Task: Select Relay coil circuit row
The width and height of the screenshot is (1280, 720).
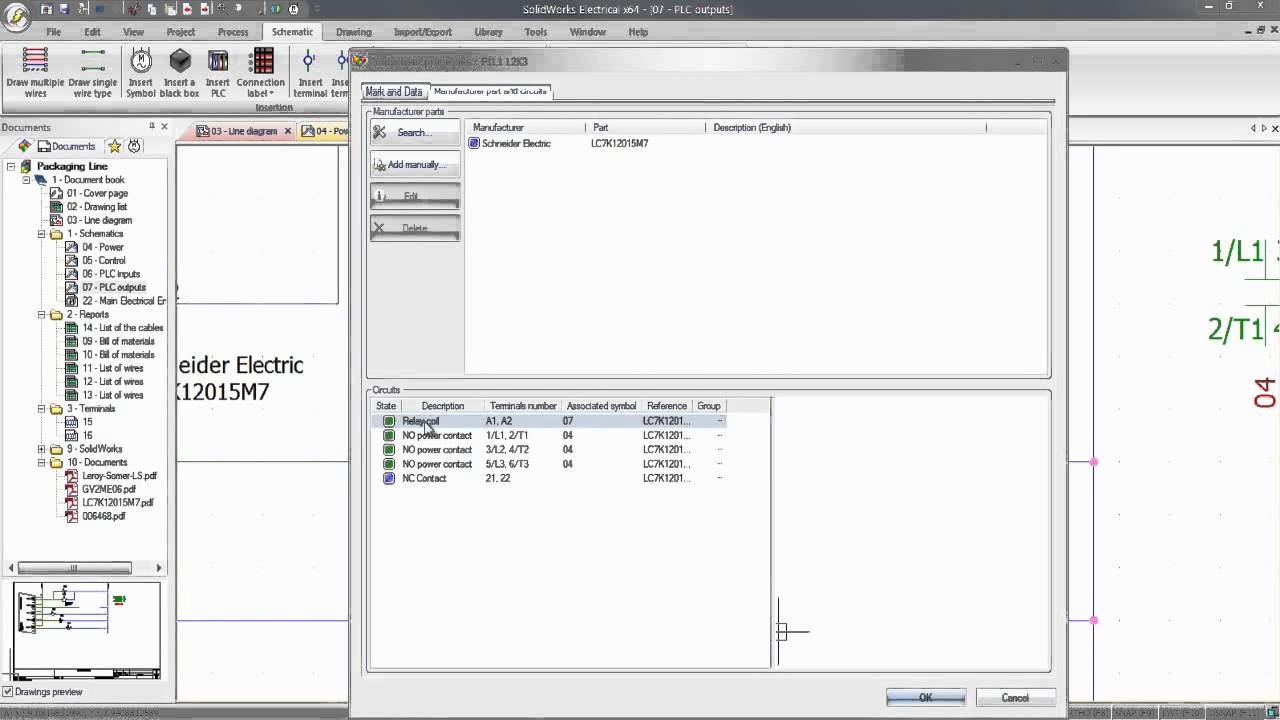Action: coord(548,421)
